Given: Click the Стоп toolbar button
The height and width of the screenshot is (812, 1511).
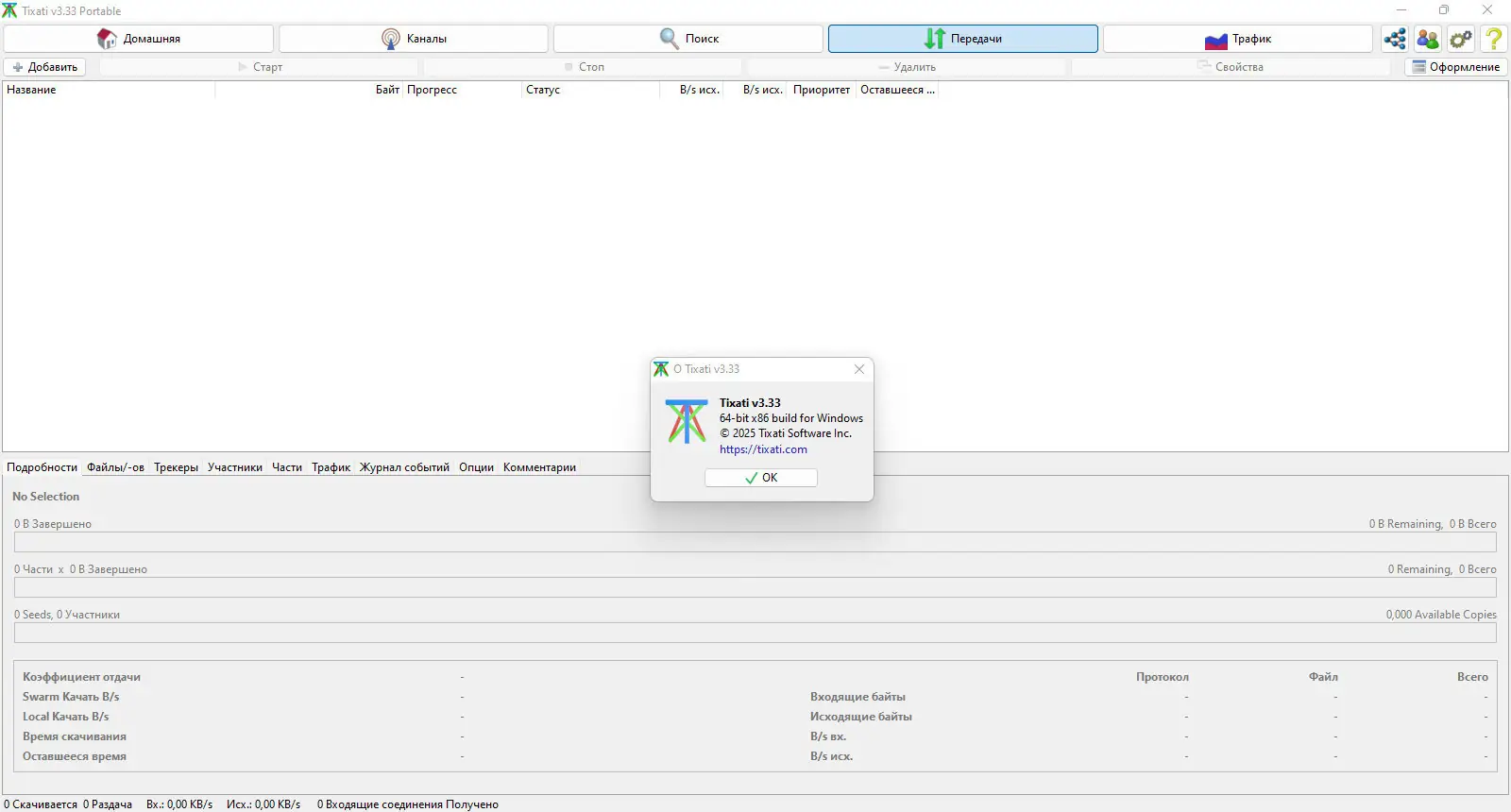Looking at the screenshot, I should tap(584, 67).
